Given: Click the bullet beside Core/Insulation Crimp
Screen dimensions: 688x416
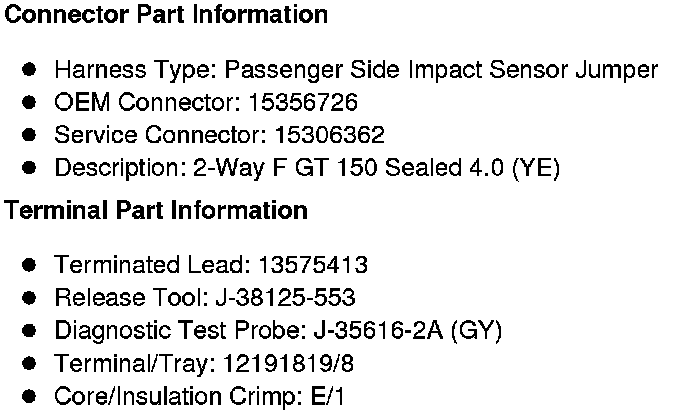Looking at the screenshot, I should pyautogui.click(x=30, y=396).
